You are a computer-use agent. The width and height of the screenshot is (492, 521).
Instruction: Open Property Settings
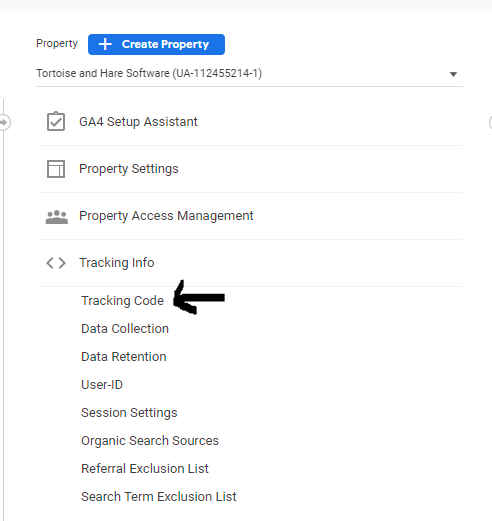pos(250,169)
